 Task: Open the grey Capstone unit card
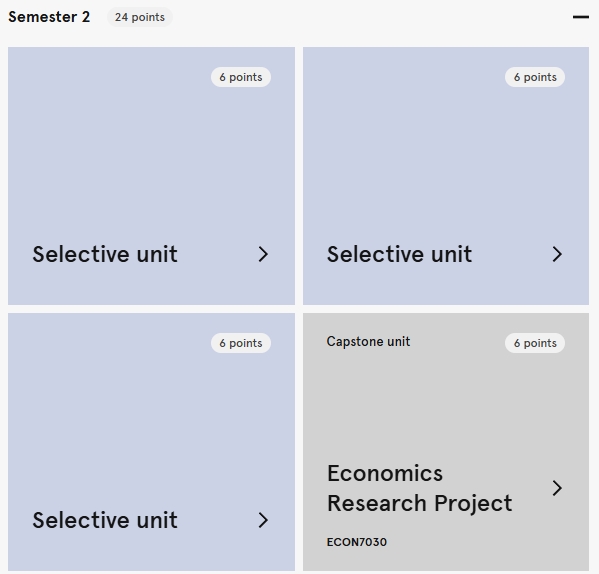pos(446,442)
